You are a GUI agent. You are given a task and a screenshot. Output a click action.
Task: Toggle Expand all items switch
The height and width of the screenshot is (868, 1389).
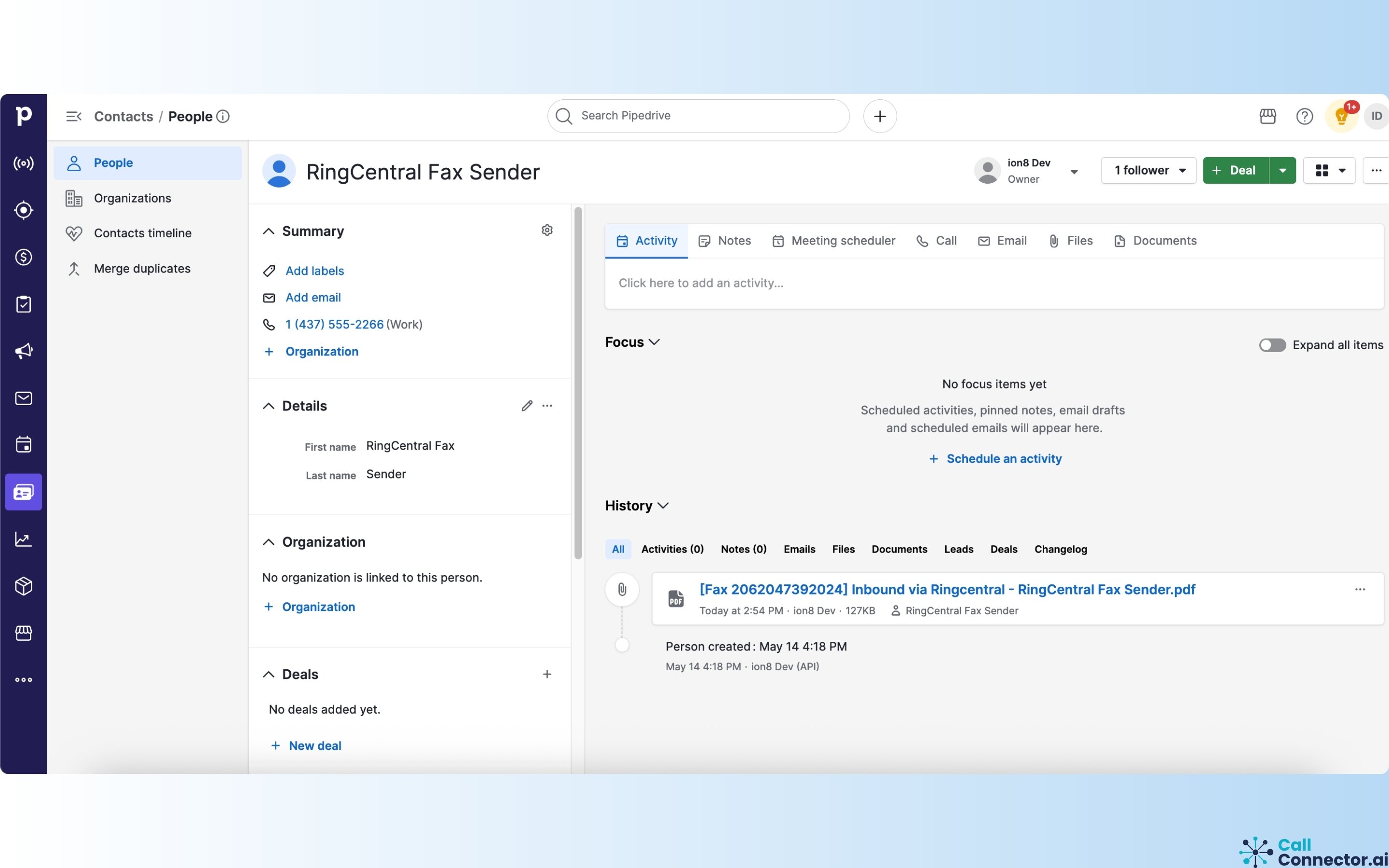click(1272, 345)
